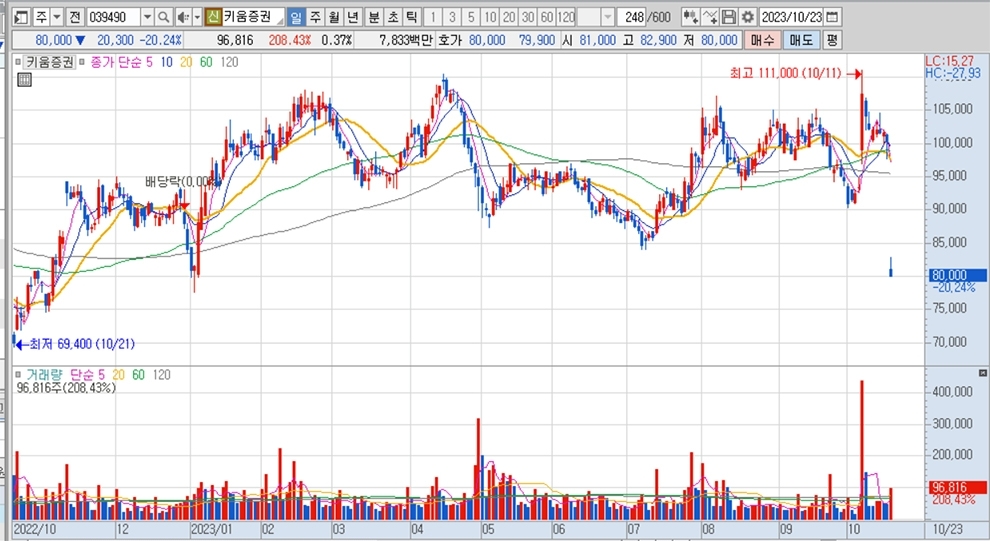
Task: Click the gray 120-day MA legend color
Action: (229, 62)
